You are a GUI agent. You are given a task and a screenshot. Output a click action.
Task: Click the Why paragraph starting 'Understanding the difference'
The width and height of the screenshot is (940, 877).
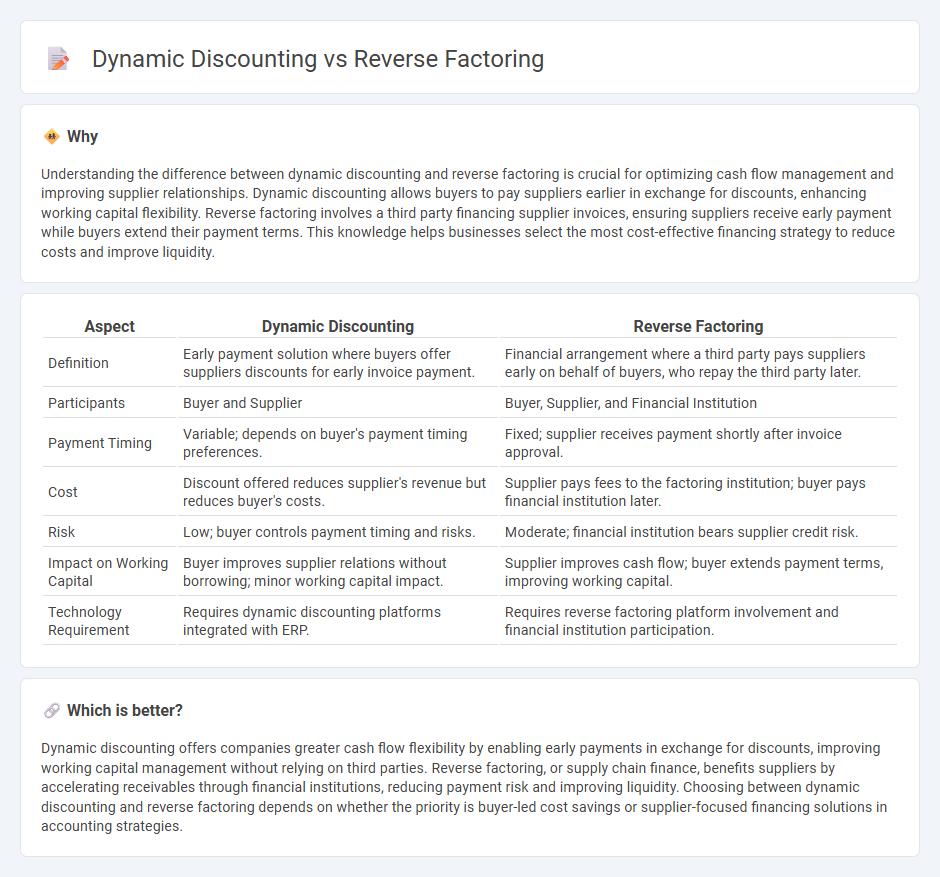[468, 213]
